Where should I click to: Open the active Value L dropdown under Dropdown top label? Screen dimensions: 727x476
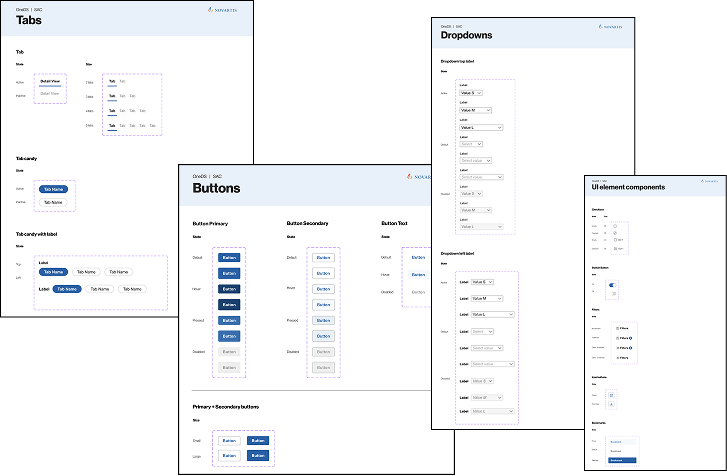tap(481, 127)
